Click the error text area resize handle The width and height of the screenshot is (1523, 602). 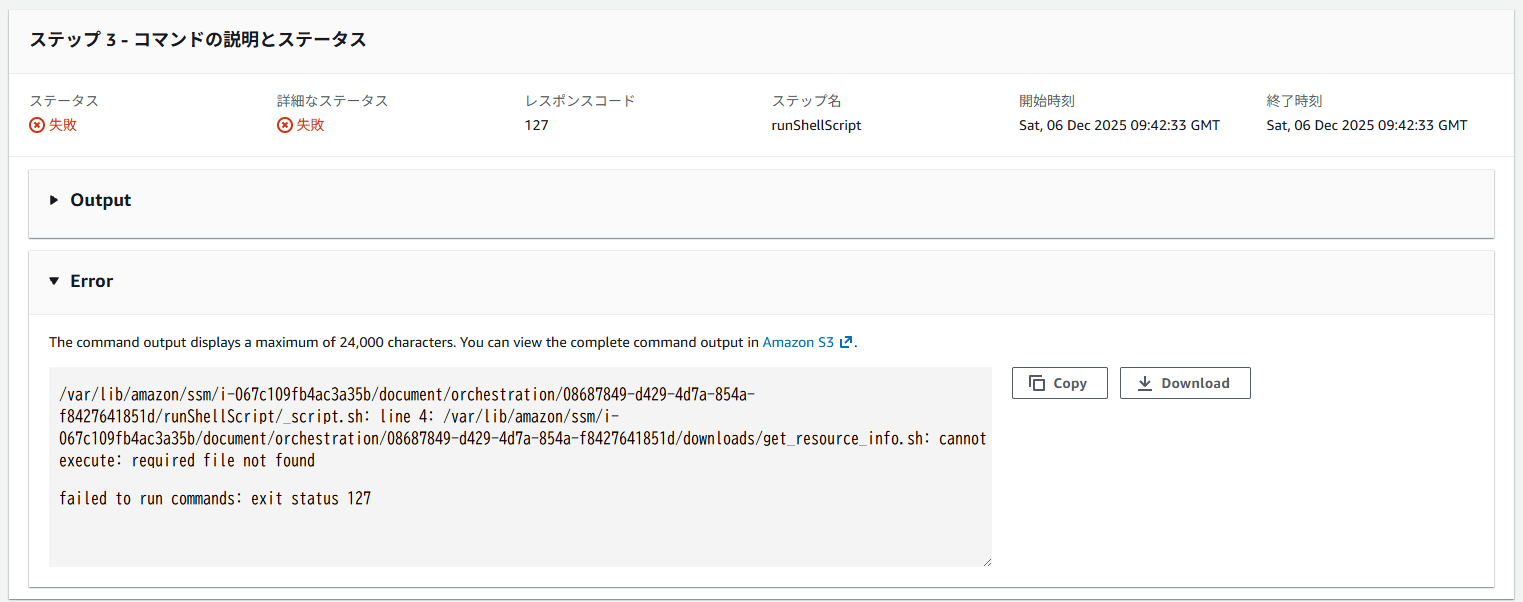(986, 561)
